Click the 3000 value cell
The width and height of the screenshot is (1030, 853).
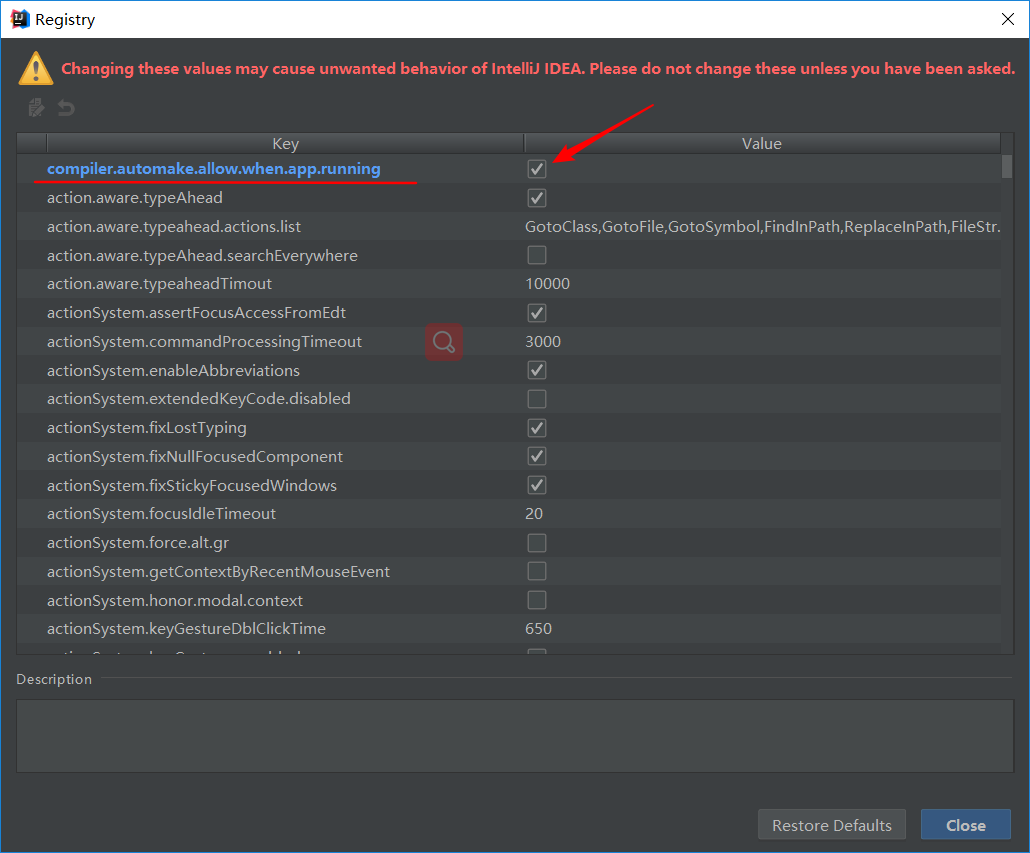(763, 341)
